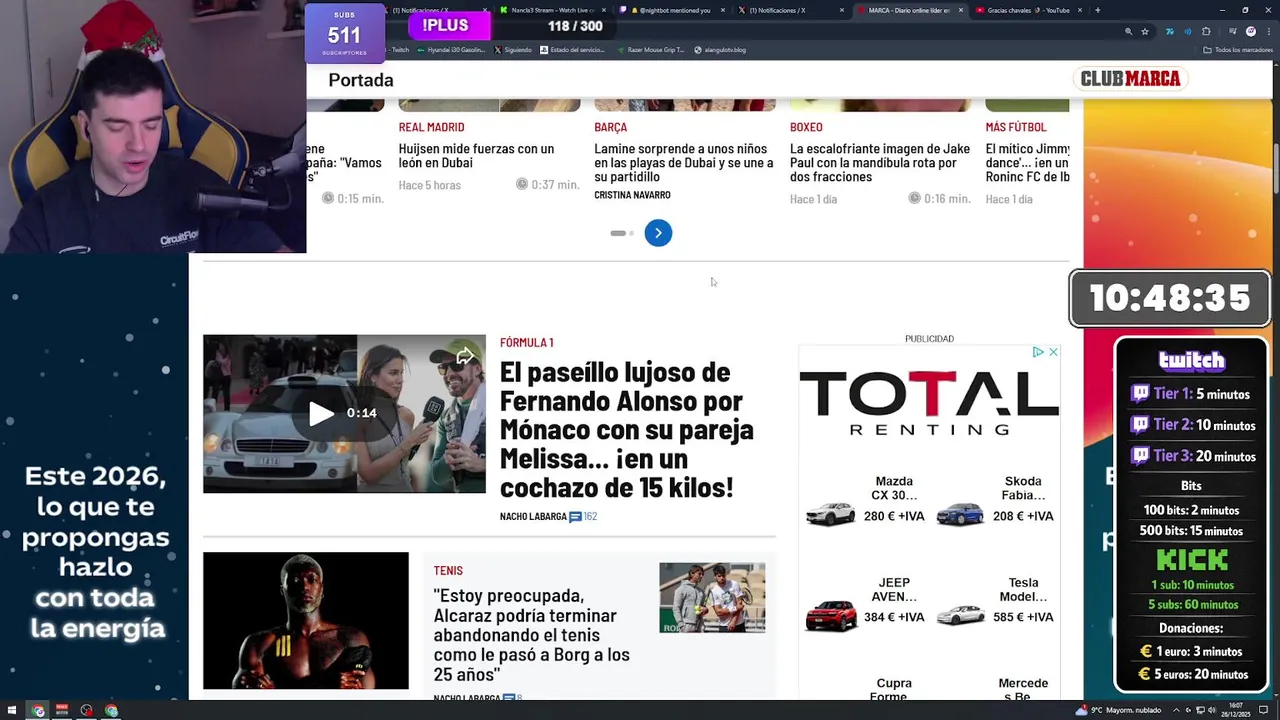The width and height of the screenshot is (1280, 720).
Task: Open the Jake Paul broken jaw article
Action: click(x=880, y=162)
